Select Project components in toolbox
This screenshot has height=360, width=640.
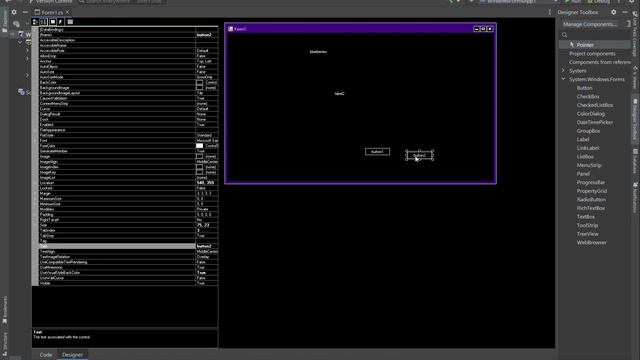pos(592,53)
